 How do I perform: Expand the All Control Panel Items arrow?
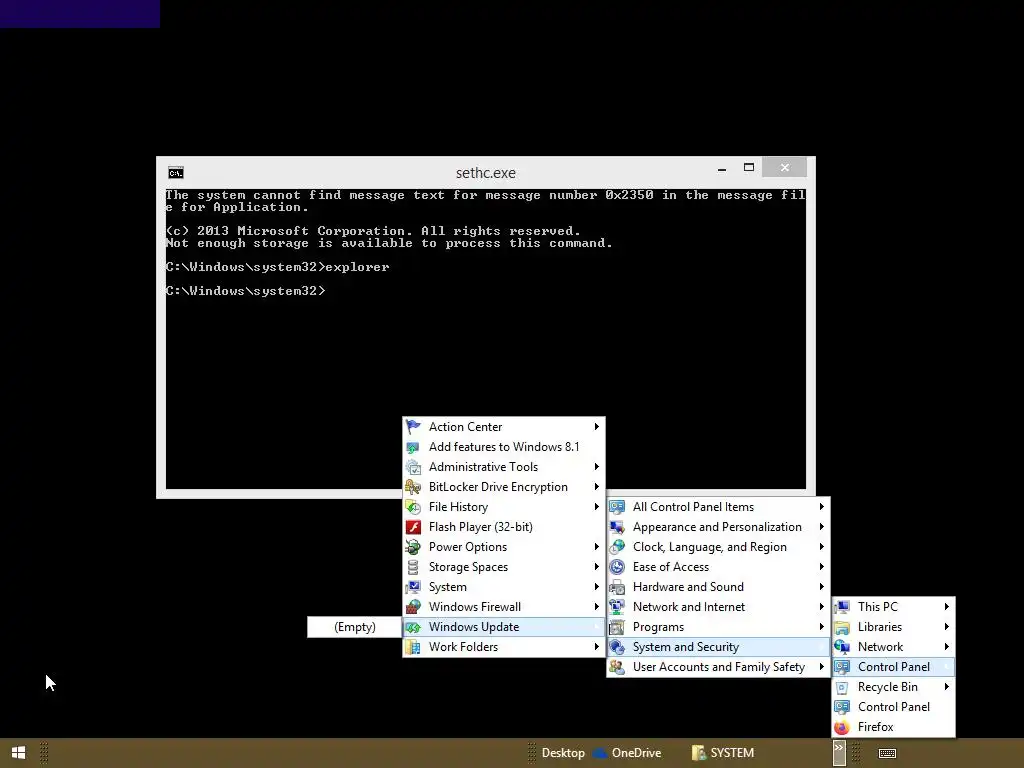point(822,507)
